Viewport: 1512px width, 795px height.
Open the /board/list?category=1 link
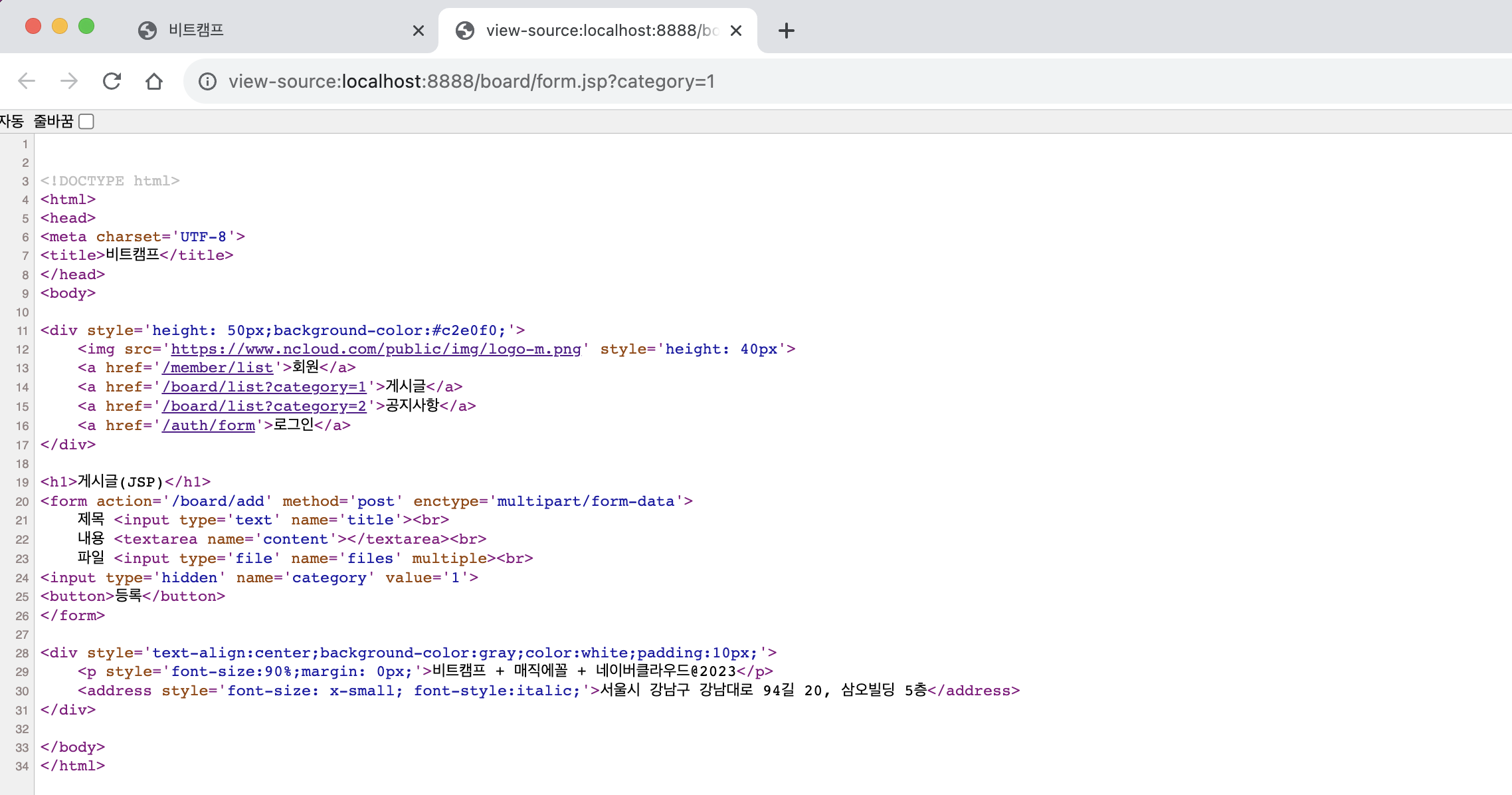(x=264, y=387)
